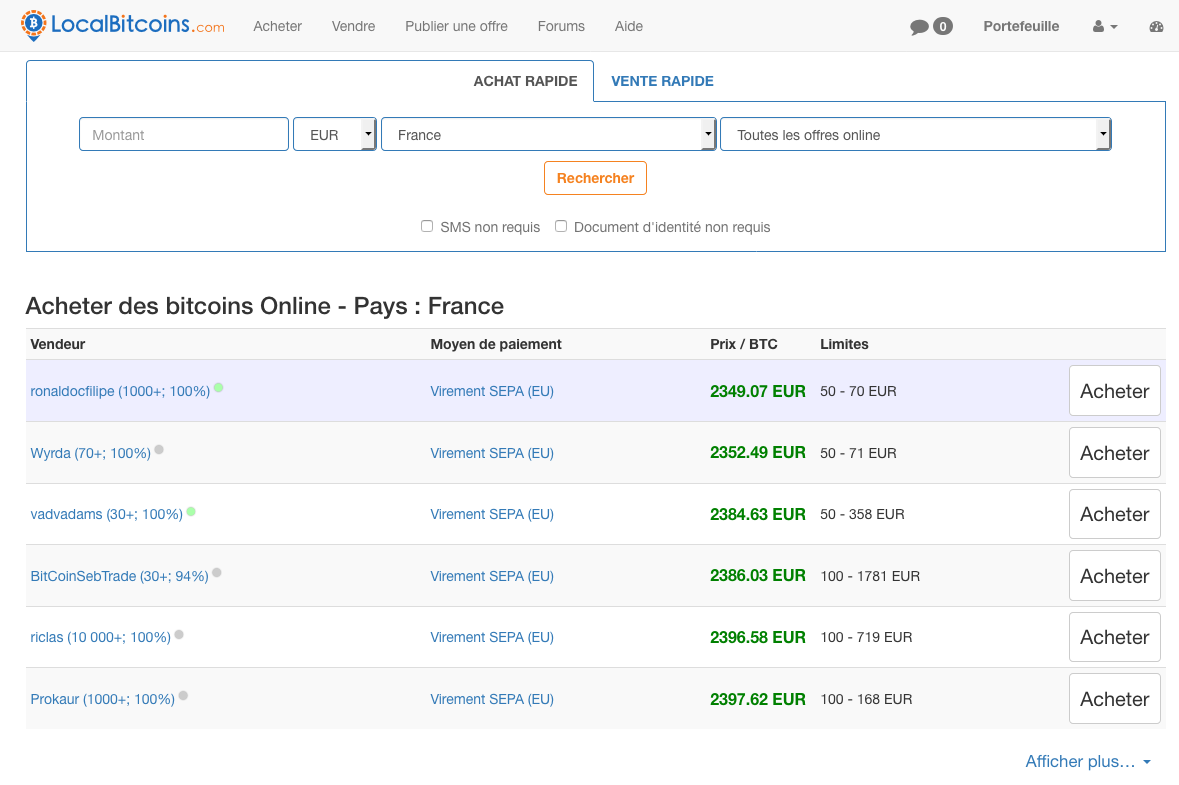Focus the Montant amount field

184,134
